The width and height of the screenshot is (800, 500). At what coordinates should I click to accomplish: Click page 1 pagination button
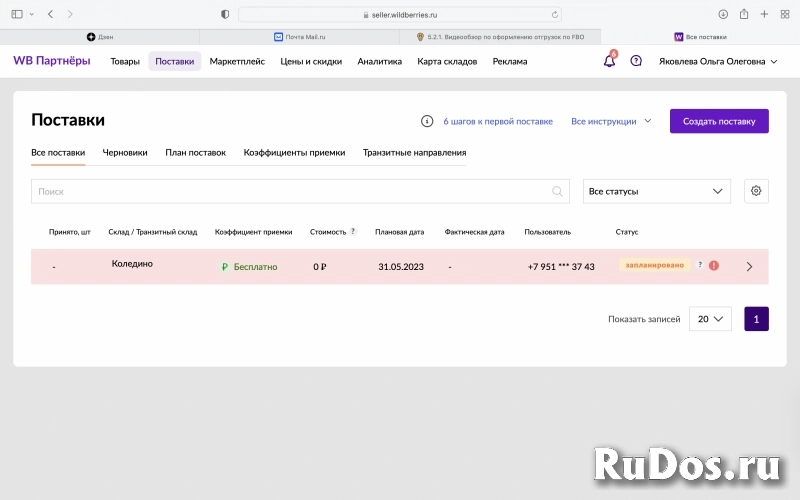756,319
